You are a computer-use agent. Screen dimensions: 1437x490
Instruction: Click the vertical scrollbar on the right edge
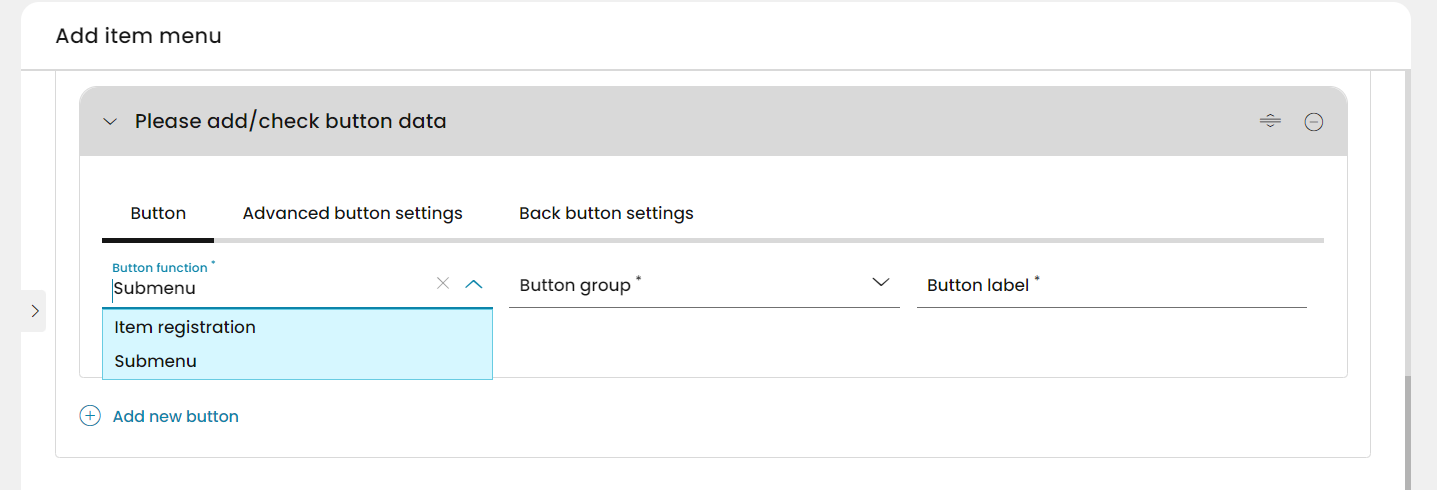tap(1408, 432)
